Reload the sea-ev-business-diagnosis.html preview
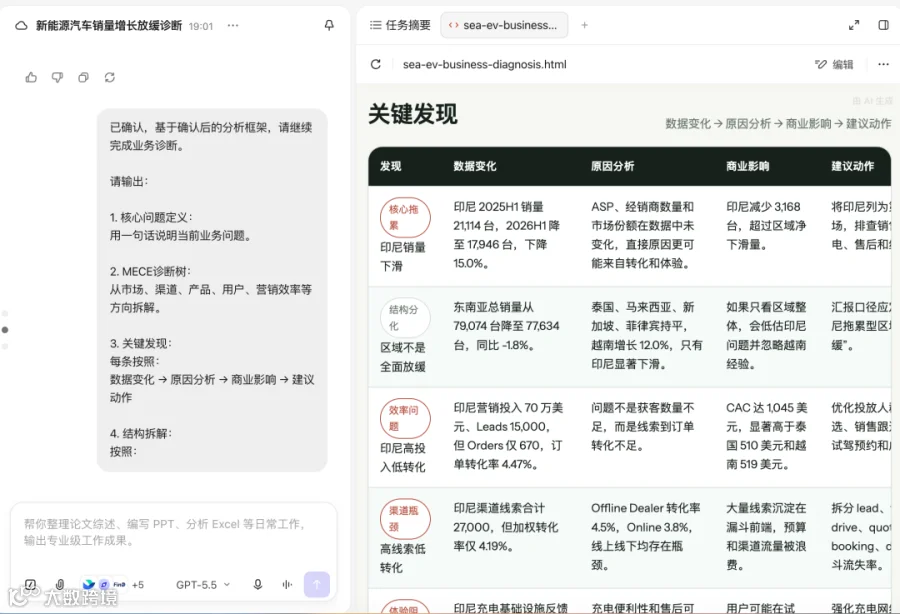 376,64
